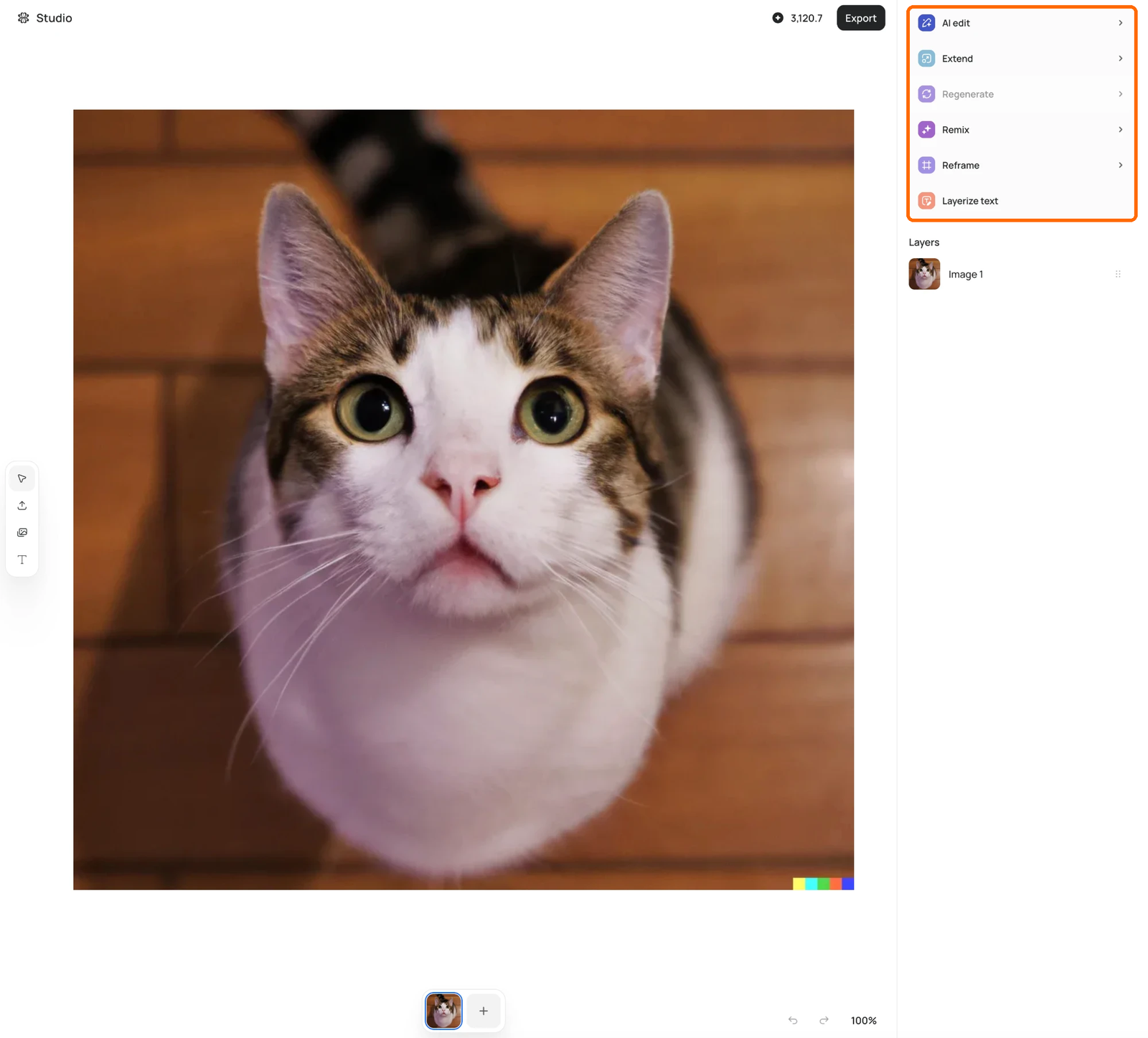The width and height of the screenshot is (1148, 1038).
Task: Add a new canvas with plus button
Action: pyautogui.click(x=484, y=1011)
